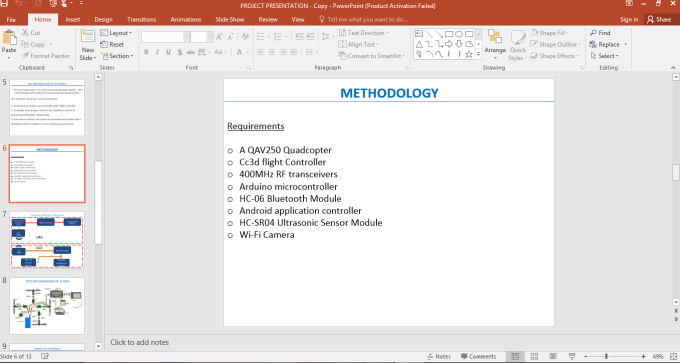Click the Share button

(659, 20)
